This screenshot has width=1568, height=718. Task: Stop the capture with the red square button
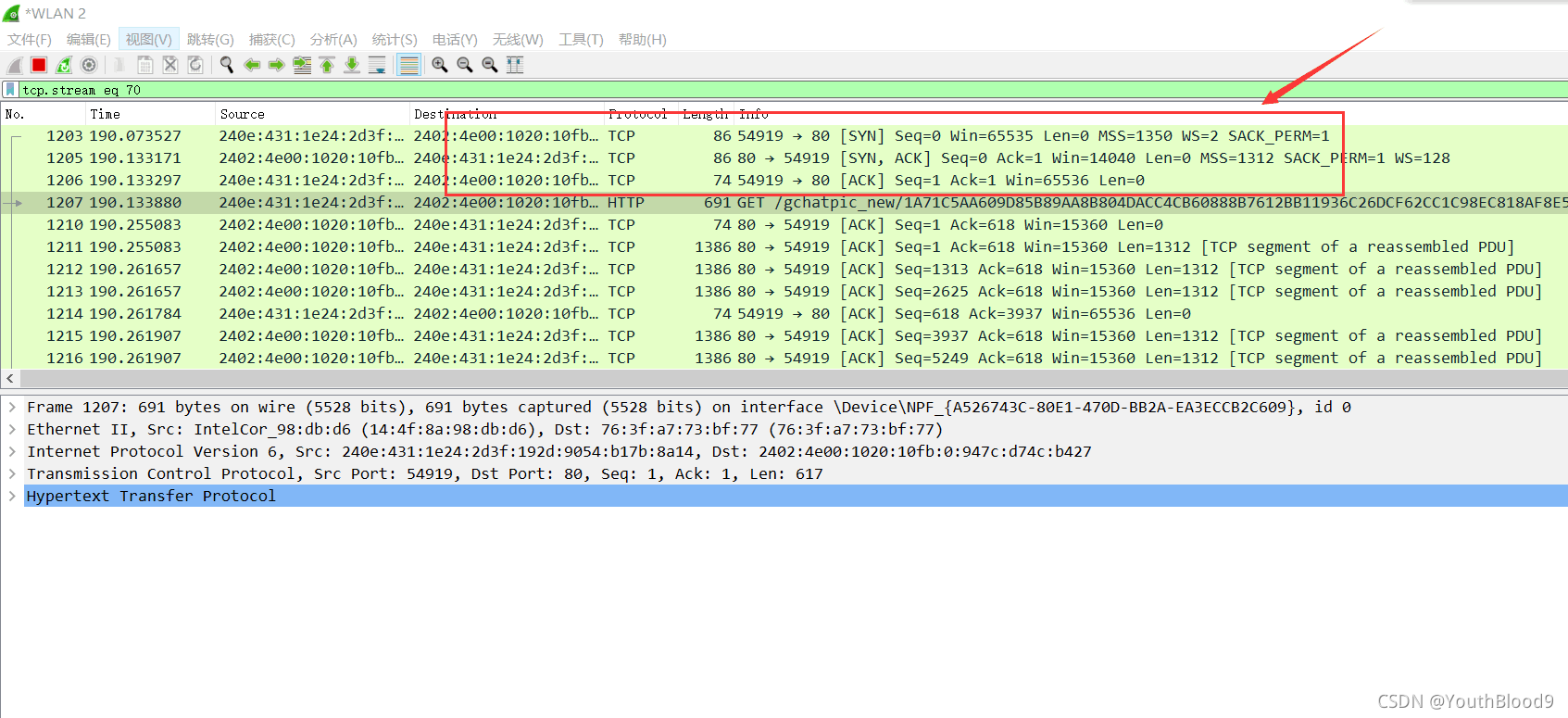(x=39, y=65)
